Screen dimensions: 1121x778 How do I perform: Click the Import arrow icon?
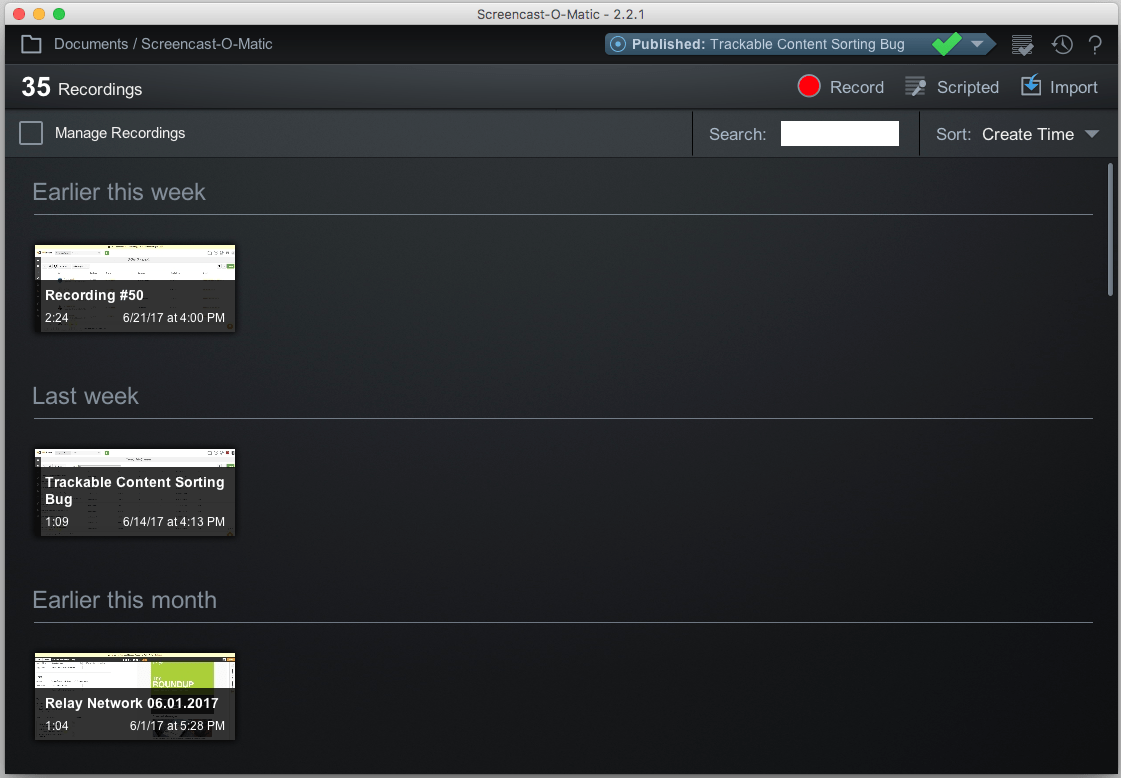coord(1031,85)
